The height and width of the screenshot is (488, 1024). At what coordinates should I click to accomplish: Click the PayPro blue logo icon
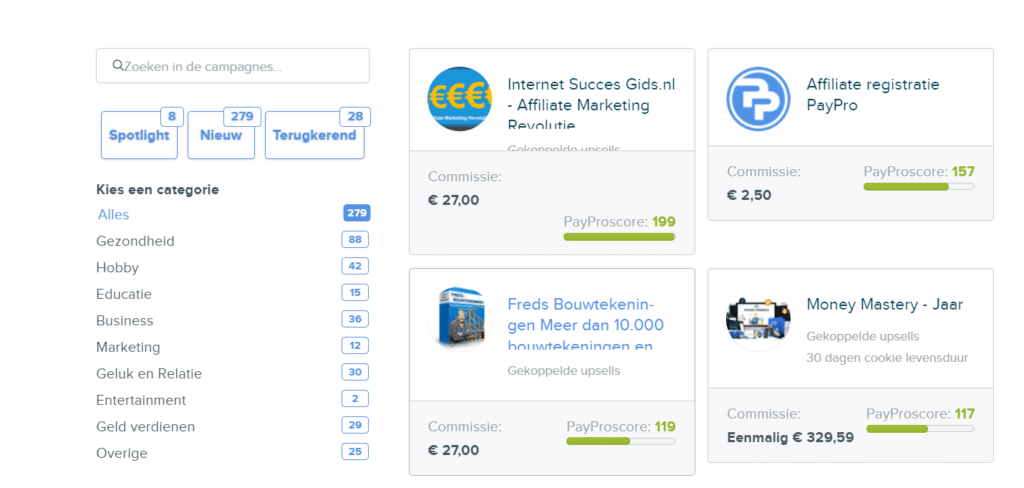[758, 99]
